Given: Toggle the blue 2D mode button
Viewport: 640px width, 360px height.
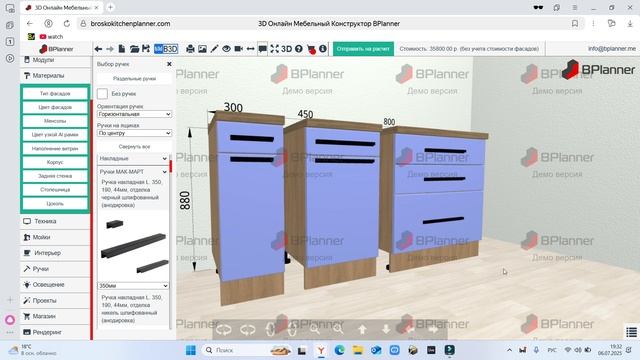Looking at the screenshot, I should click(x=158, y=49).
